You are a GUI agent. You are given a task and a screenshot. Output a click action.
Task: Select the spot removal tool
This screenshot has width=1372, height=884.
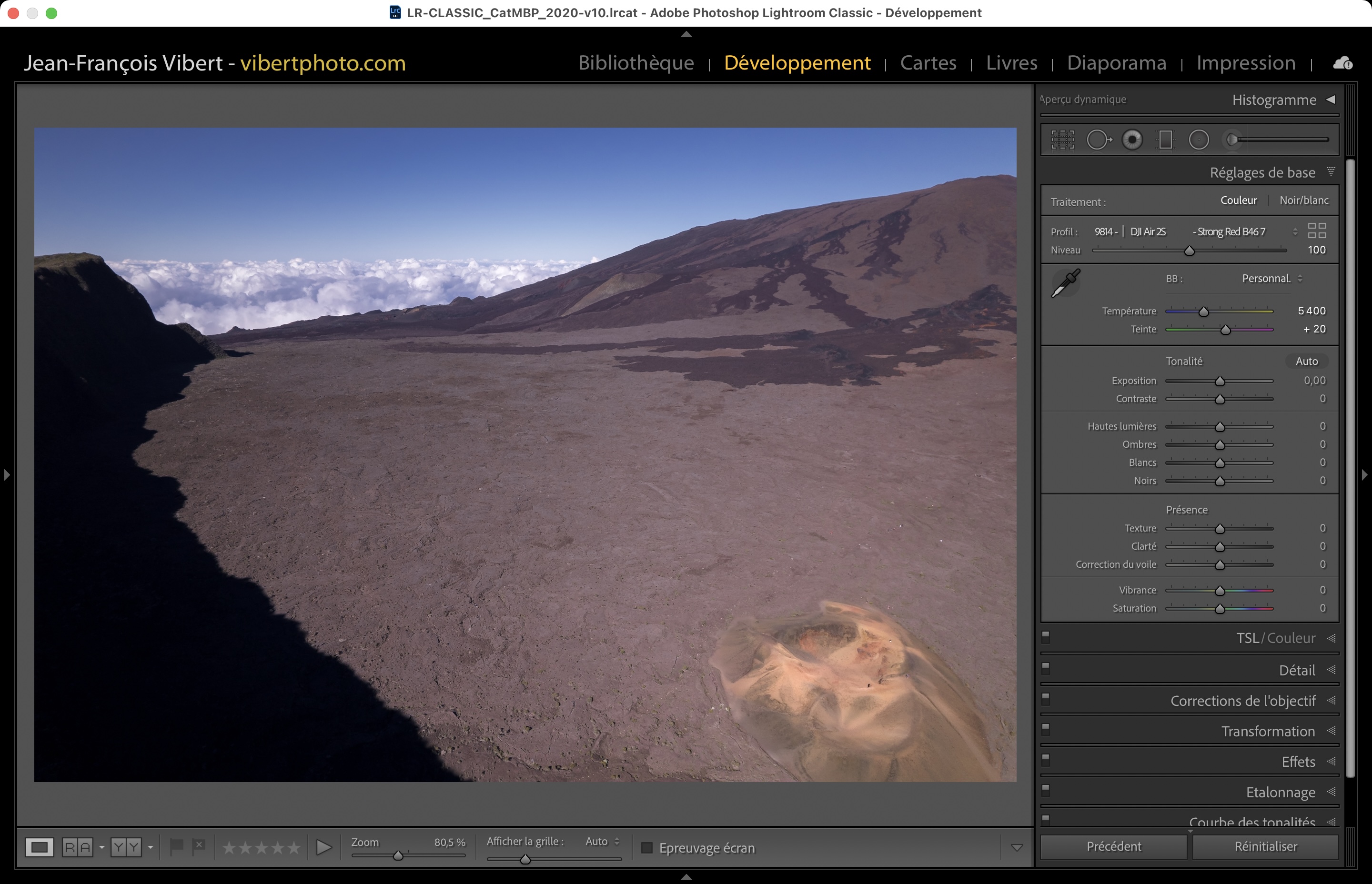1098,140
